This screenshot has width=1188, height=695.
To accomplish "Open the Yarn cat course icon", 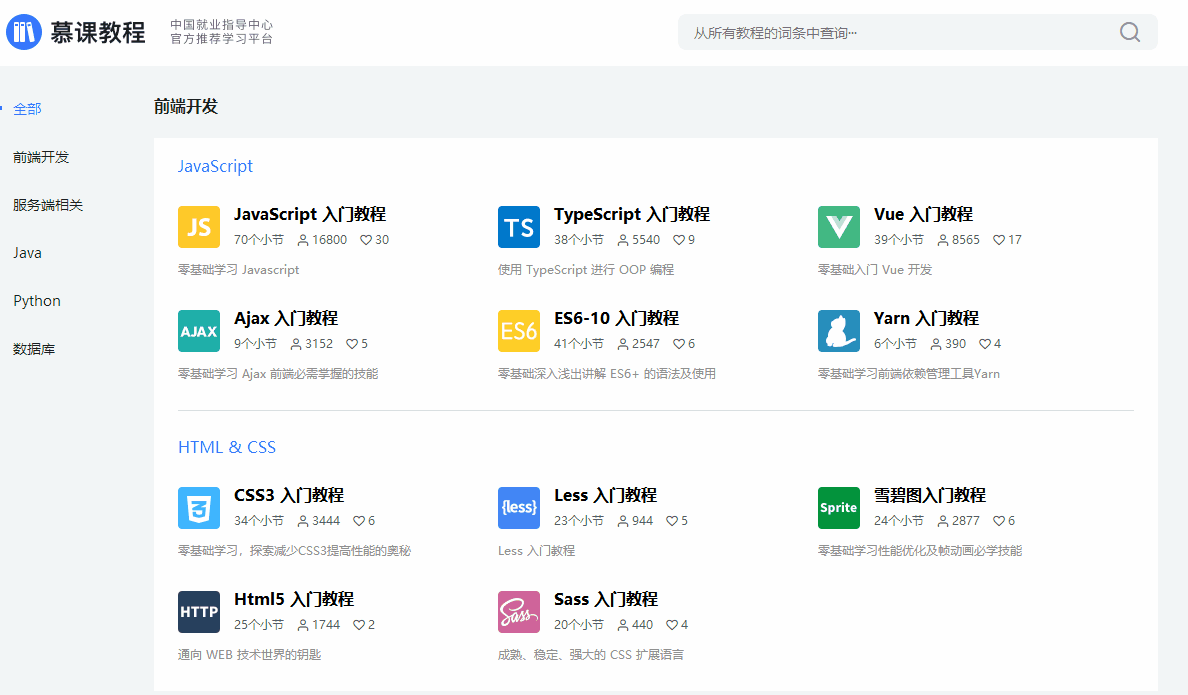I will tap(839, 330).
